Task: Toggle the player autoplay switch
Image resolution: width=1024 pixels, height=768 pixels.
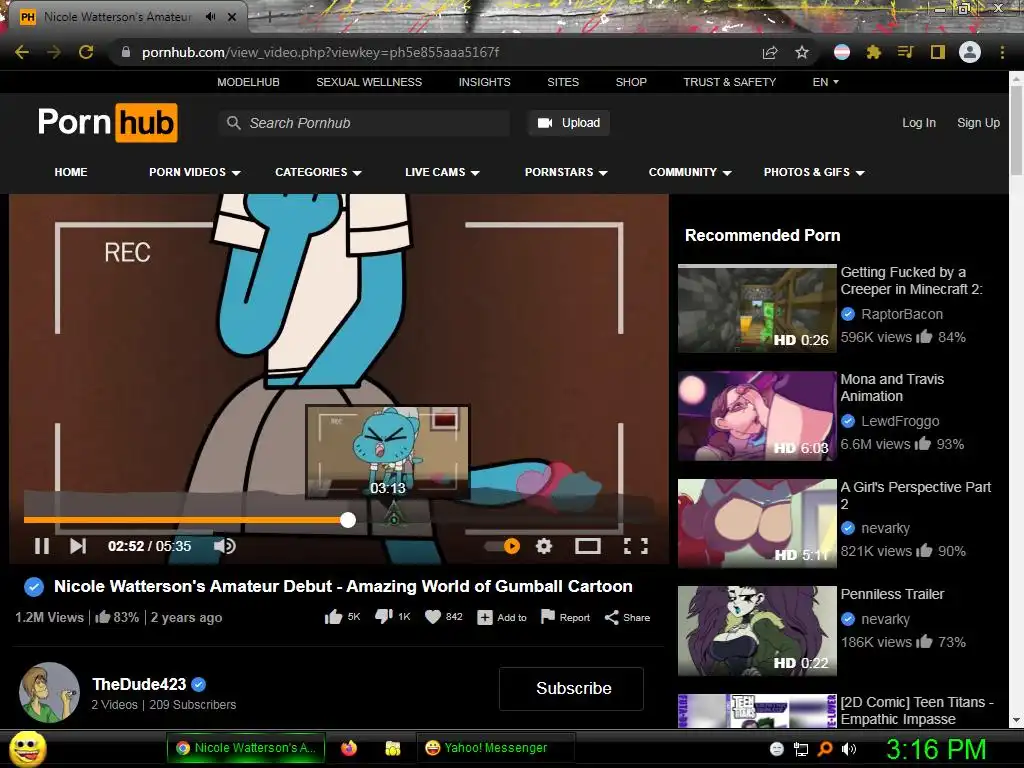Action: click(x=503, y=546)
